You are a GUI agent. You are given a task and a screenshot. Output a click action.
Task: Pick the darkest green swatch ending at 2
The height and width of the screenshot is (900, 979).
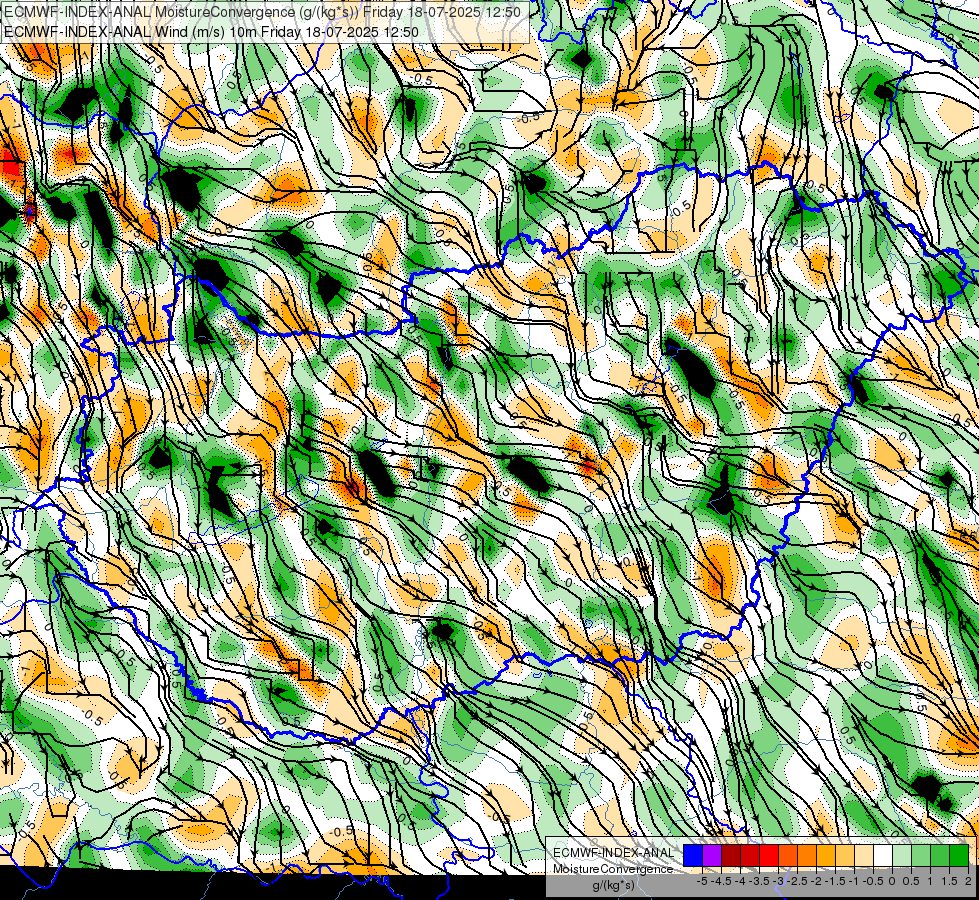959,856
